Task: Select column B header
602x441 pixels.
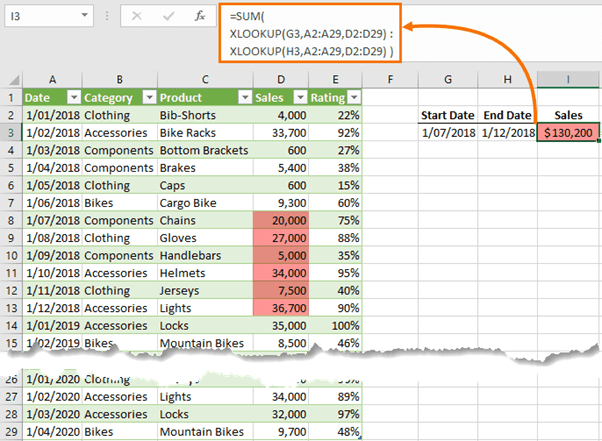Action: pos(119,79)
